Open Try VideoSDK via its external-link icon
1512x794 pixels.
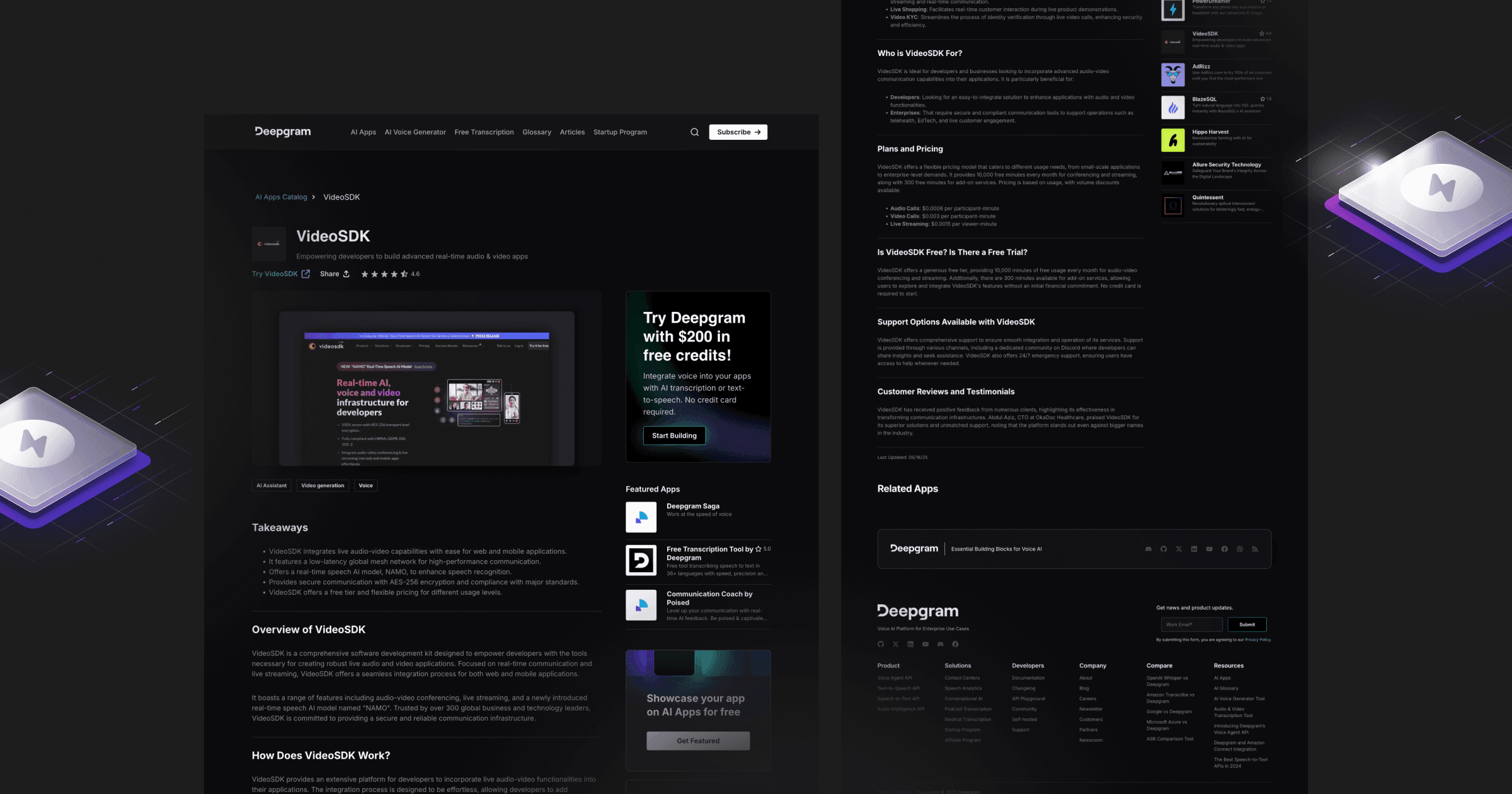[306, 273]
